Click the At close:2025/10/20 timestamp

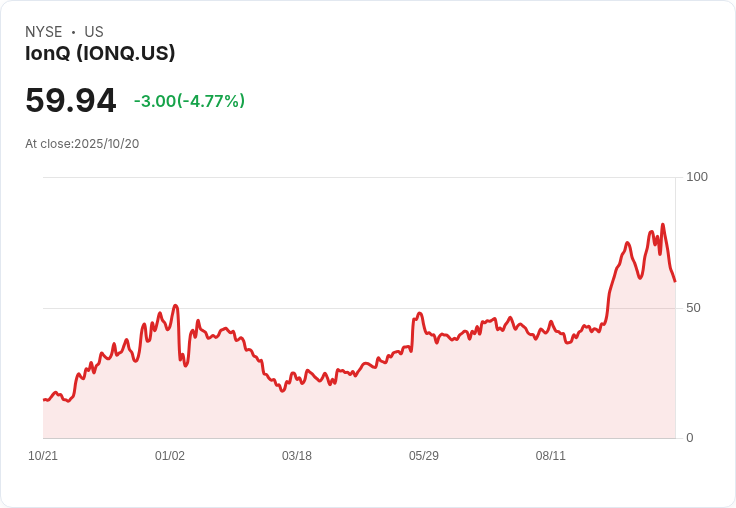click(x=82, y=143)
